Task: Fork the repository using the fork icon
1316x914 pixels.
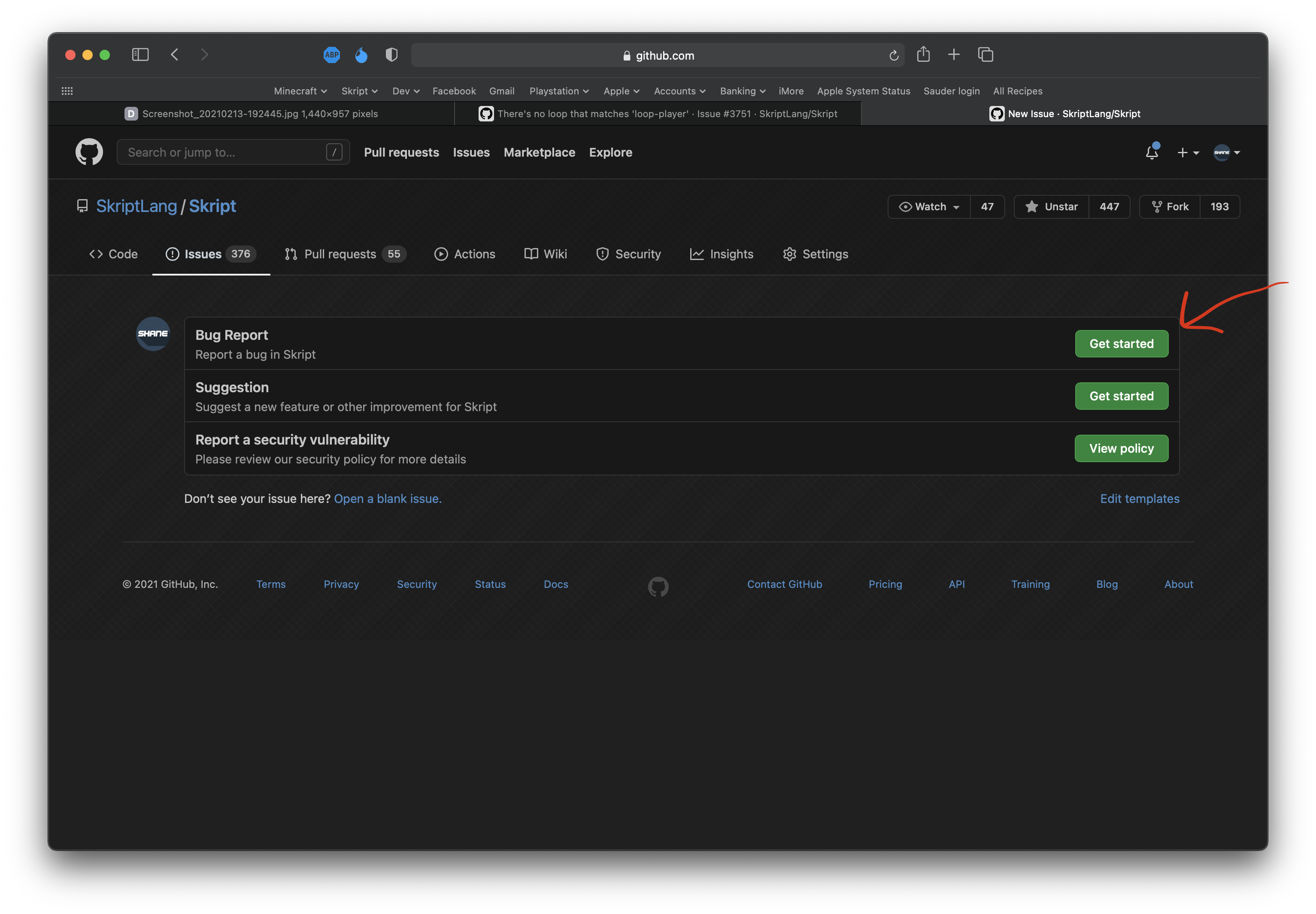Action: coord(1157,207)
